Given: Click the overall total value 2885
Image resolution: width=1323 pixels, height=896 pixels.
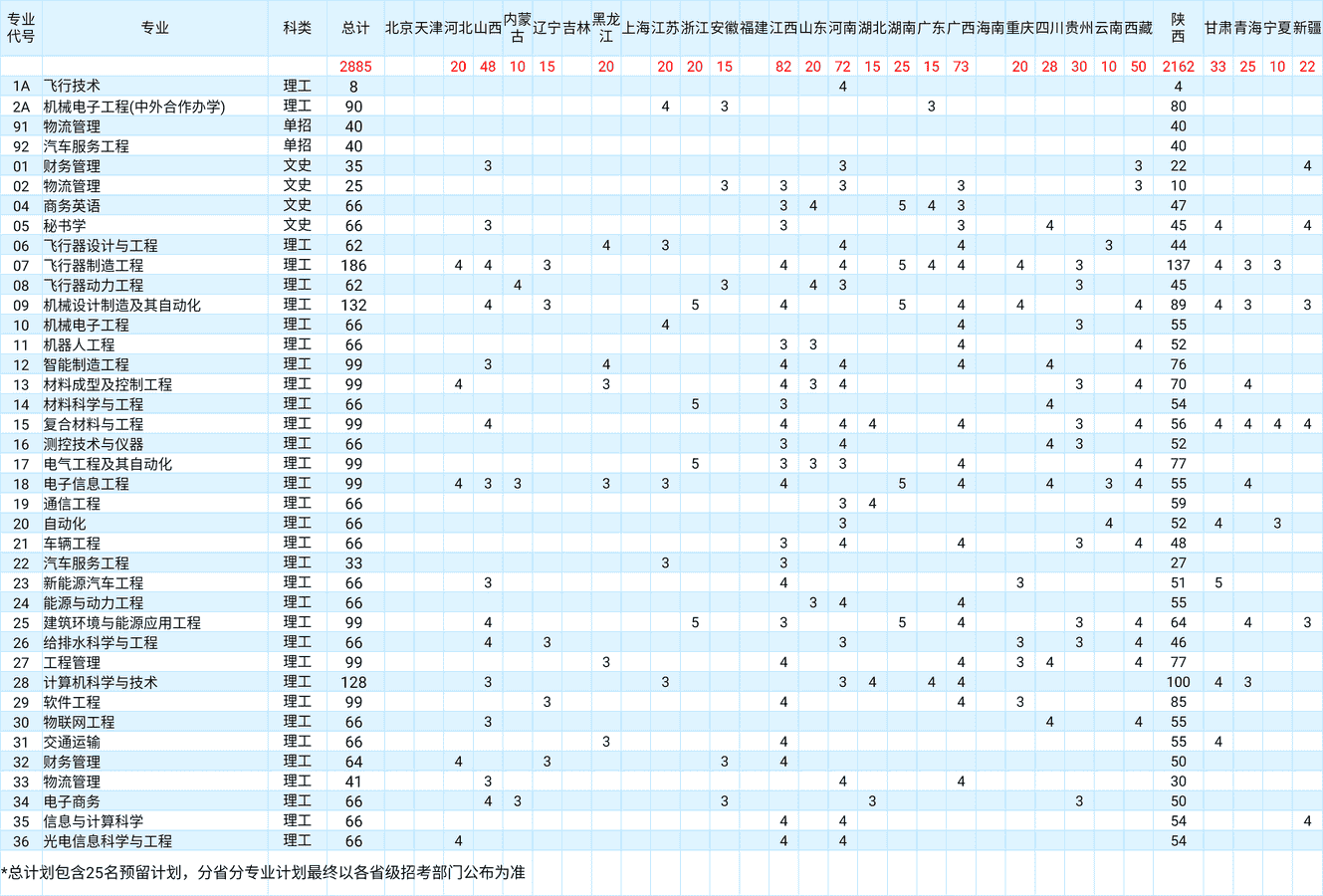Looking at the screenshot, I should point(354,67).
